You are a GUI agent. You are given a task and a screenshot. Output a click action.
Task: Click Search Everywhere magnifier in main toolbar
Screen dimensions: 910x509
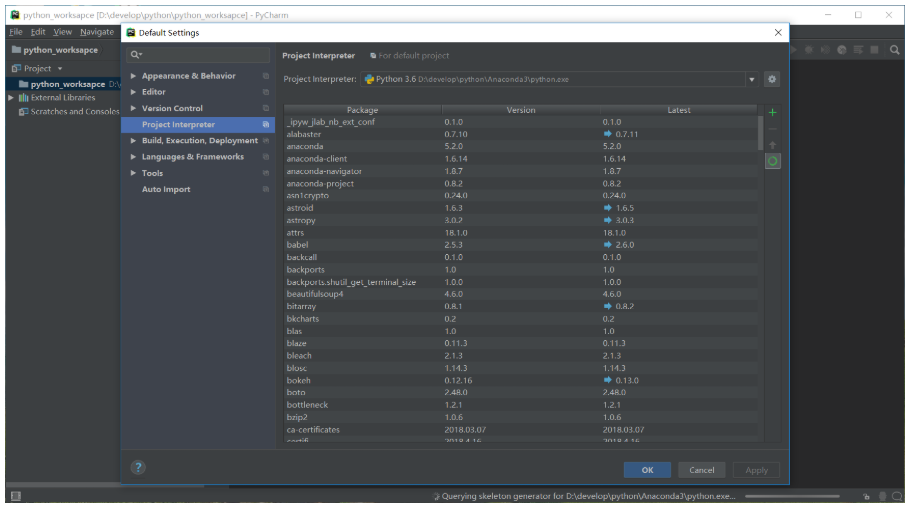point(894,50)
